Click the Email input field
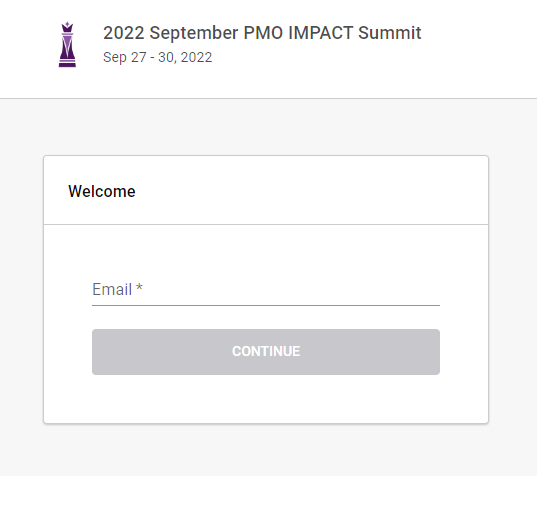 (266, 290)
